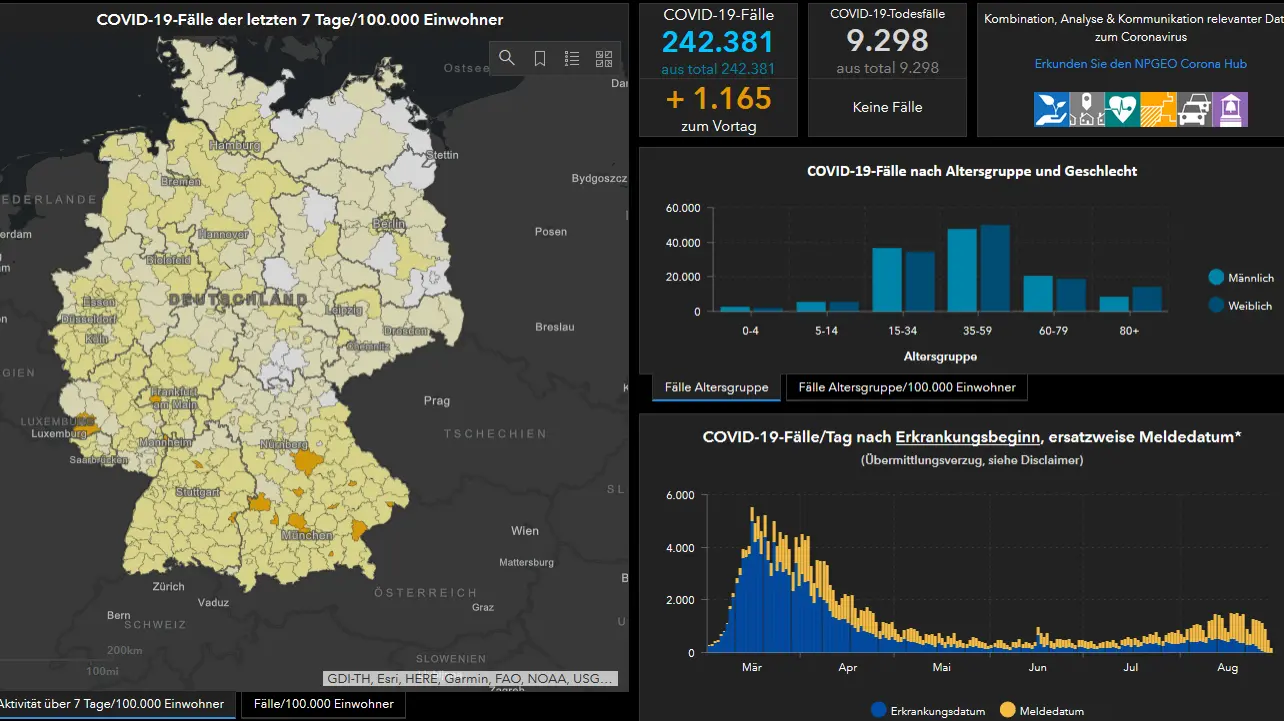Open the NPGEO Corona Hub link

tap(1140, 64)
